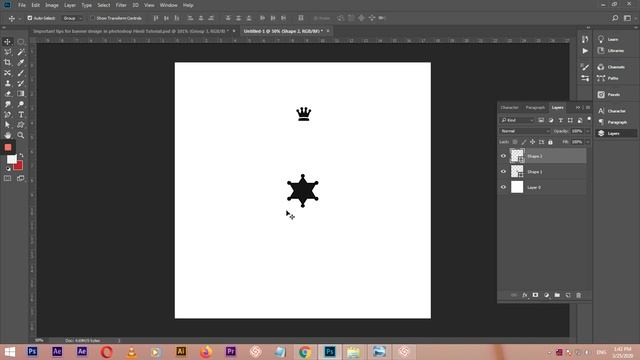The image size is (640, 360).
Task: Select the Clone Stamp tool
Action: pyautogui.click(x=7, y=83)
